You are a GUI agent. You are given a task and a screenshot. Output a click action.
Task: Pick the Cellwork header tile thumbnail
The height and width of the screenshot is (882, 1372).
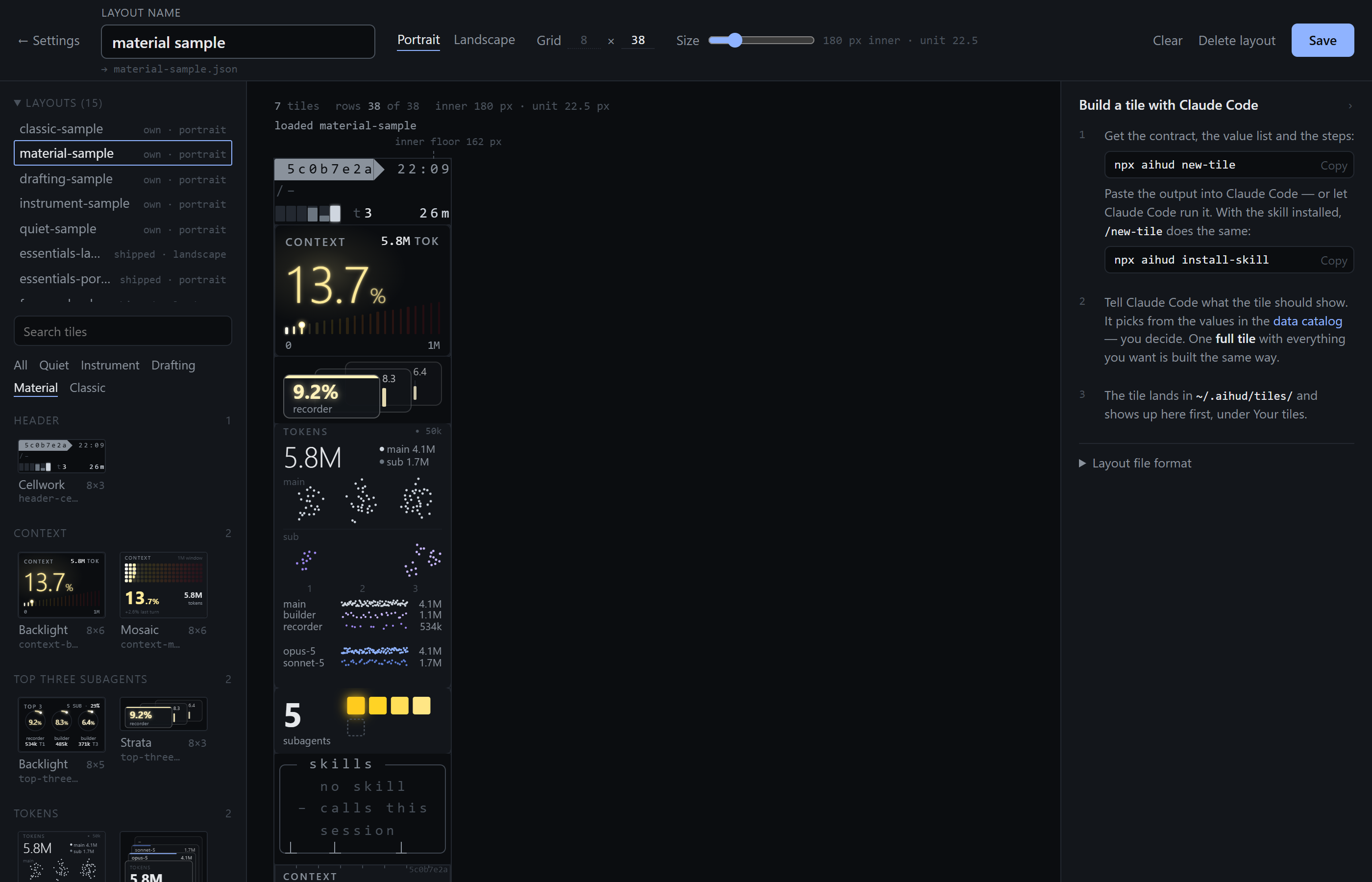click(x=61, y=457)
